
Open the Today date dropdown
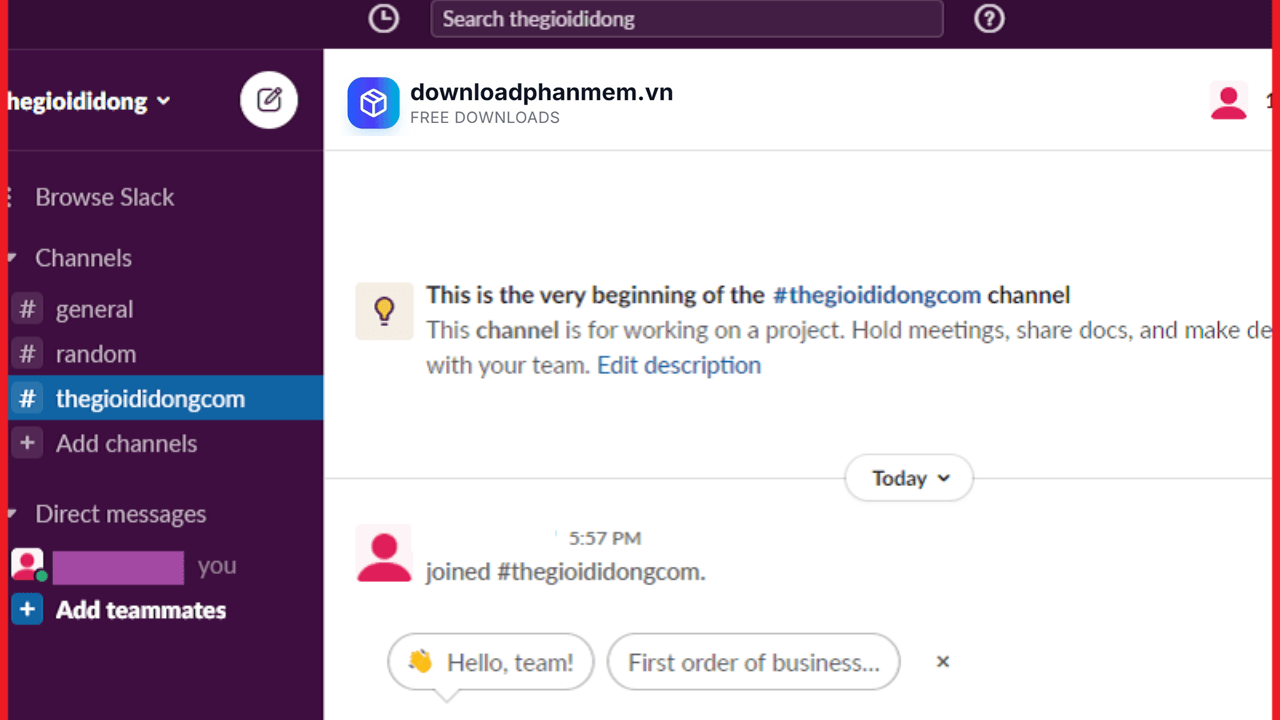tap(909, 479)
